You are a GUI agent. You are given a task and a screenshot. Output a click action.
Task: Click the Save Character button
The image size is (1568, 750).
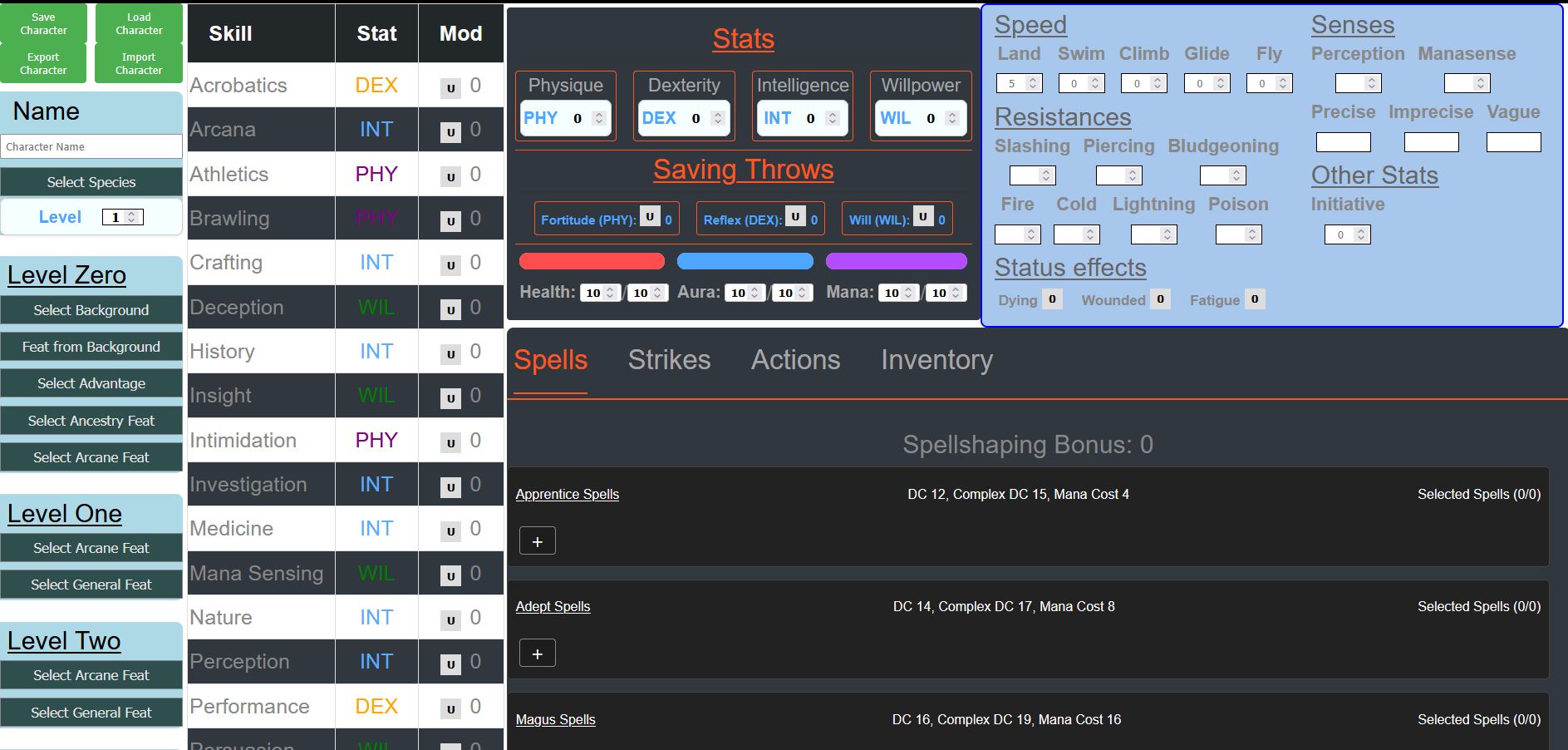[x=43, y=23]
